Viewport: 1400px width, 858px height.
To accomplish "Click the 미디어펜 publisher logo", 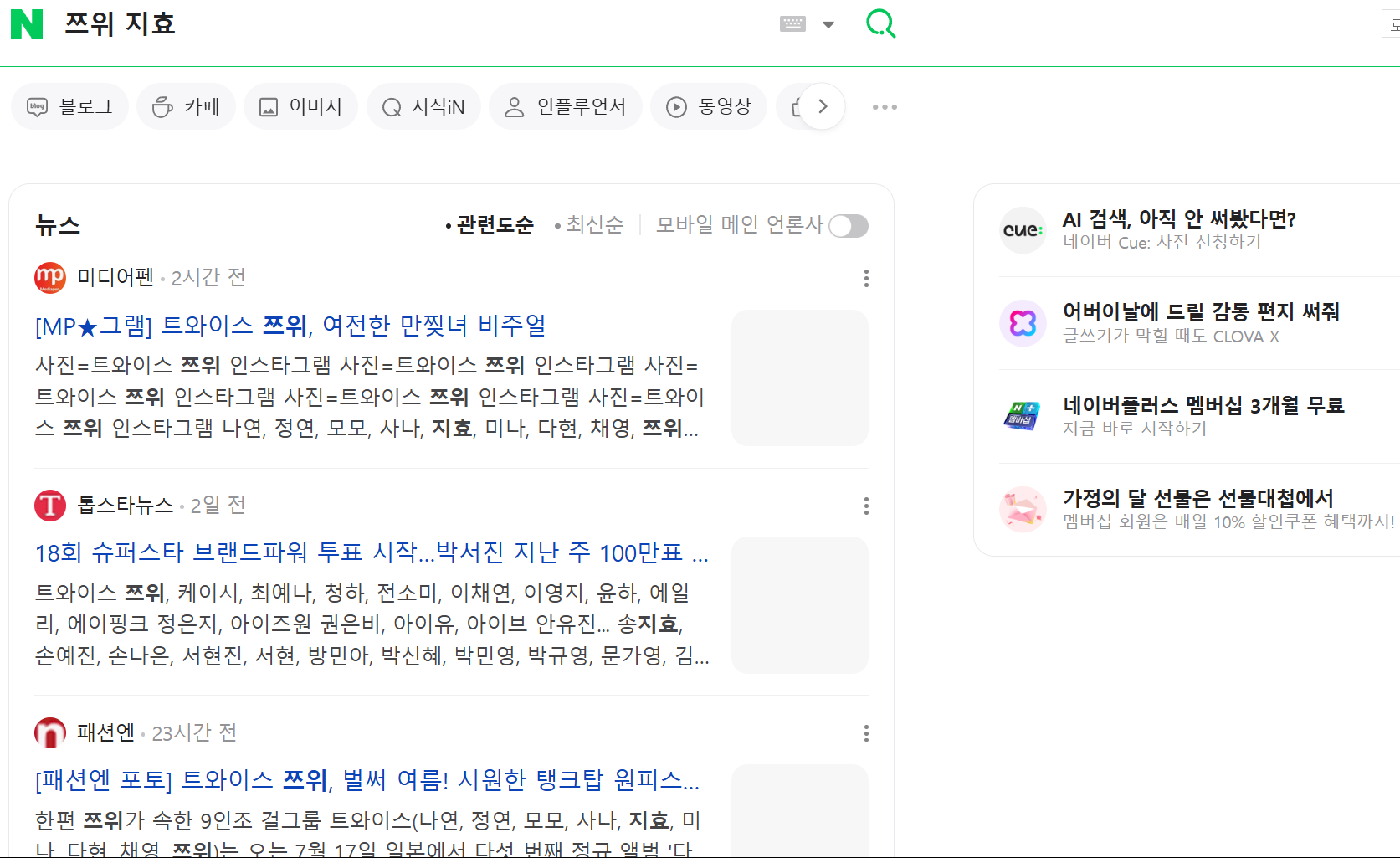I will [x=50, y=278].
